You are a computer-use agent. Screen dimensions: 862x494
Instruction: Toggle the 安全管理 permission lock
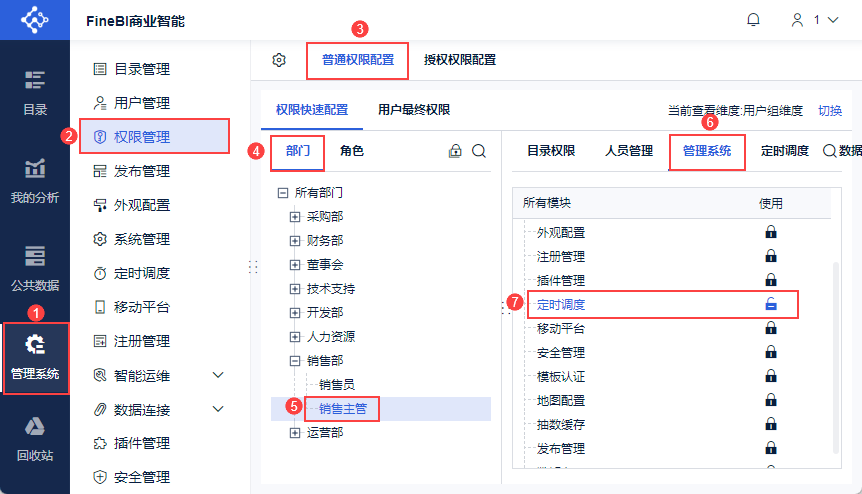(x=771, y=352)
